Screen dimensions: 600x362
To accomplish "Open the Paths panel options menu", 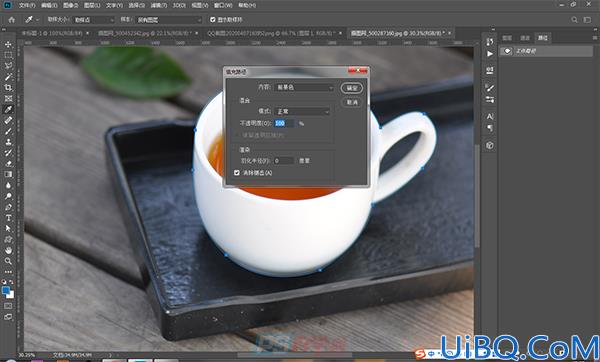I will pyautogui.click(x=595, y=38).
